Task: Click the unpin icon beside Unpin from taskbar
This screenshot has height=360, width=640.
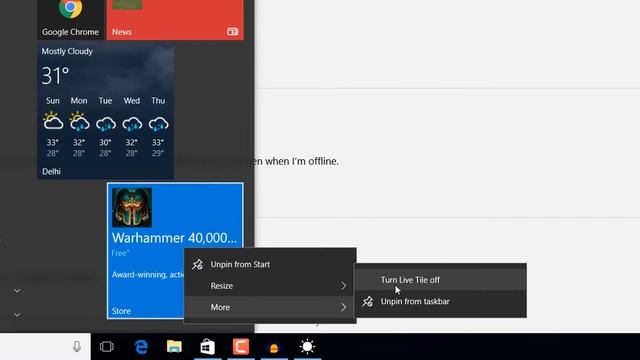Action: (x=367, y=302)
